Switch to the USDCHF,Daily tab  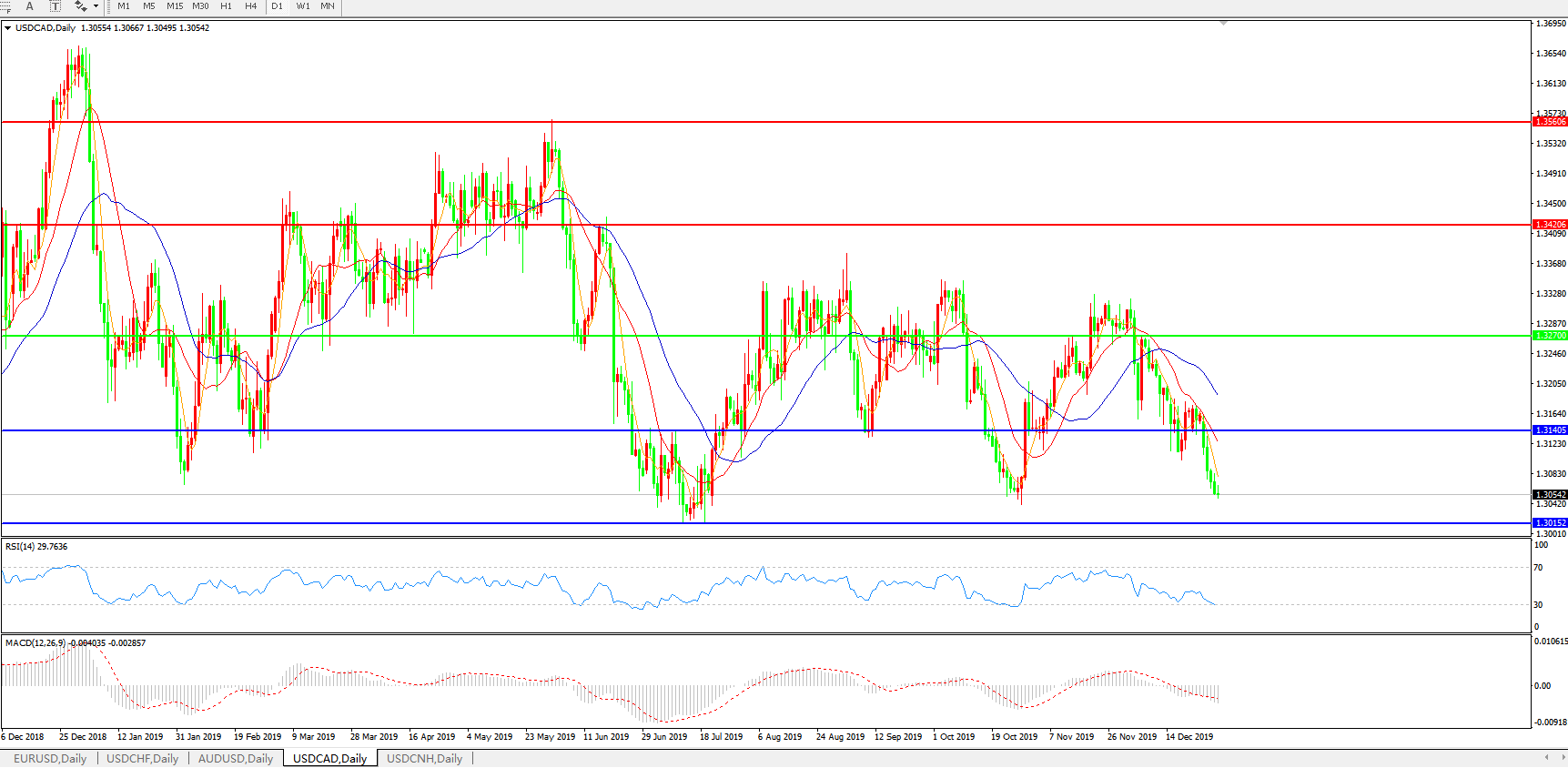pos(142,759)
